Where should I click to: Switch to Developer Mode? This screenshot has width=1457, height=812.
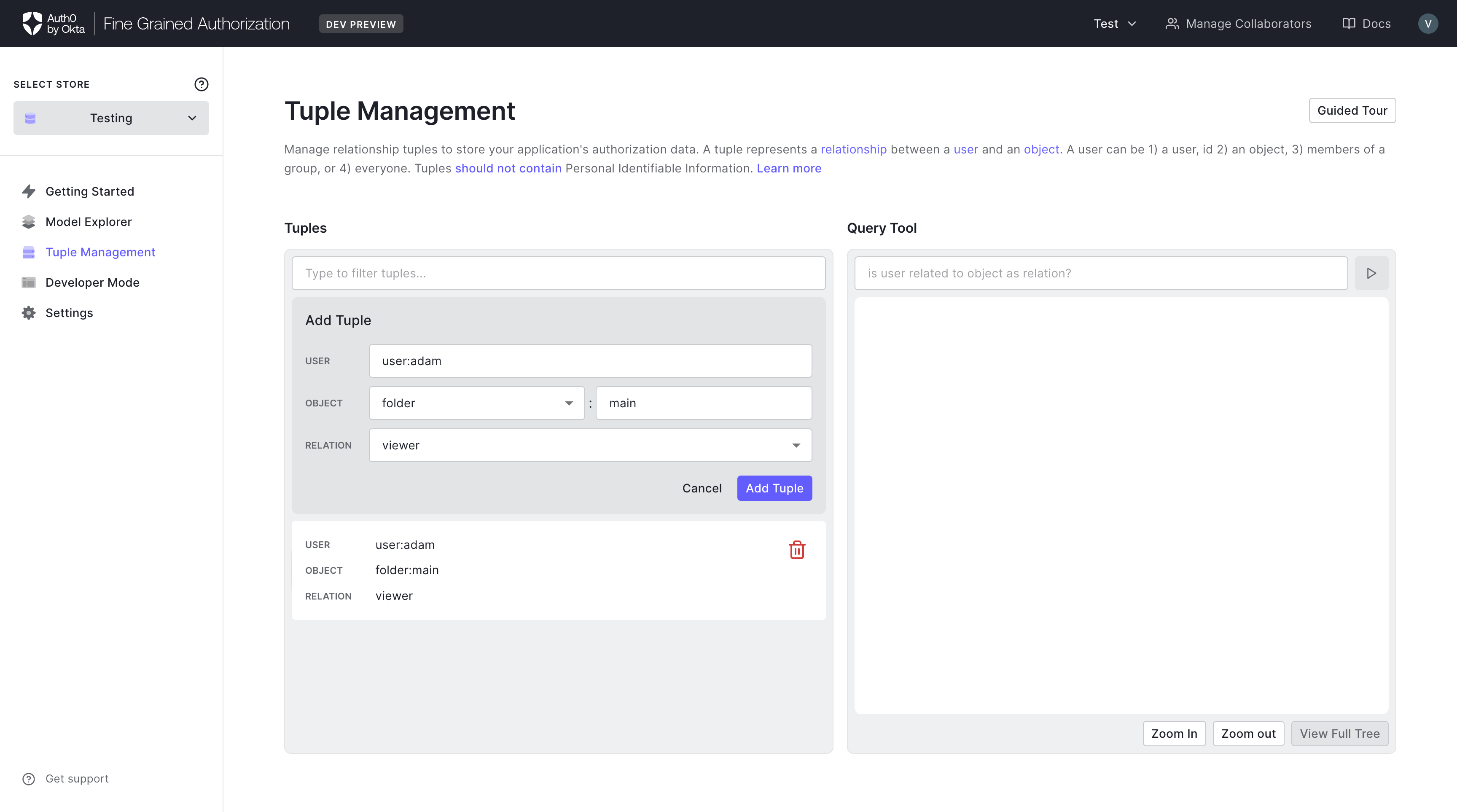point(93,283)
